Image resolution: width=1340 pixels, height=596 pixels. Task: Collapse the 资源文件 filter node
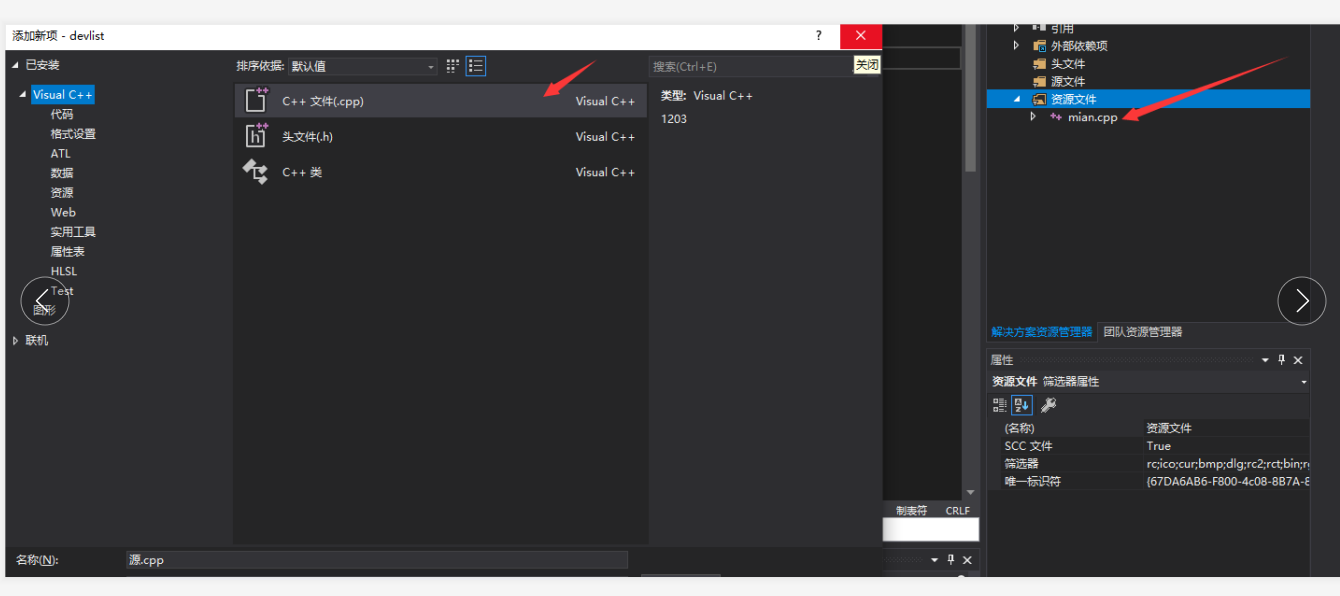pyautogui.click(x=1017, y=100)
